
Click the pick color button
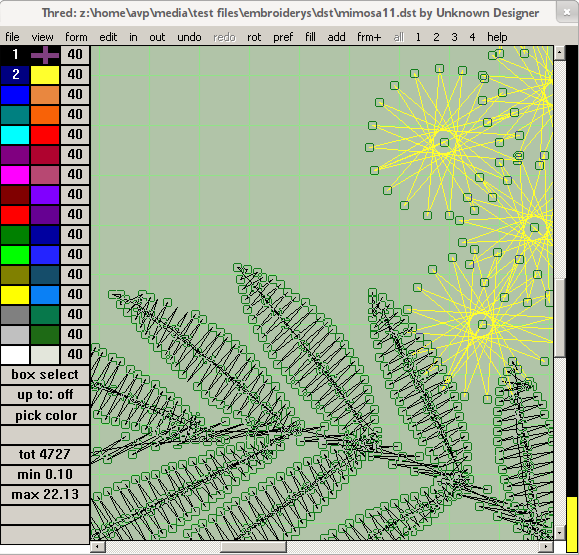(45, 415)
